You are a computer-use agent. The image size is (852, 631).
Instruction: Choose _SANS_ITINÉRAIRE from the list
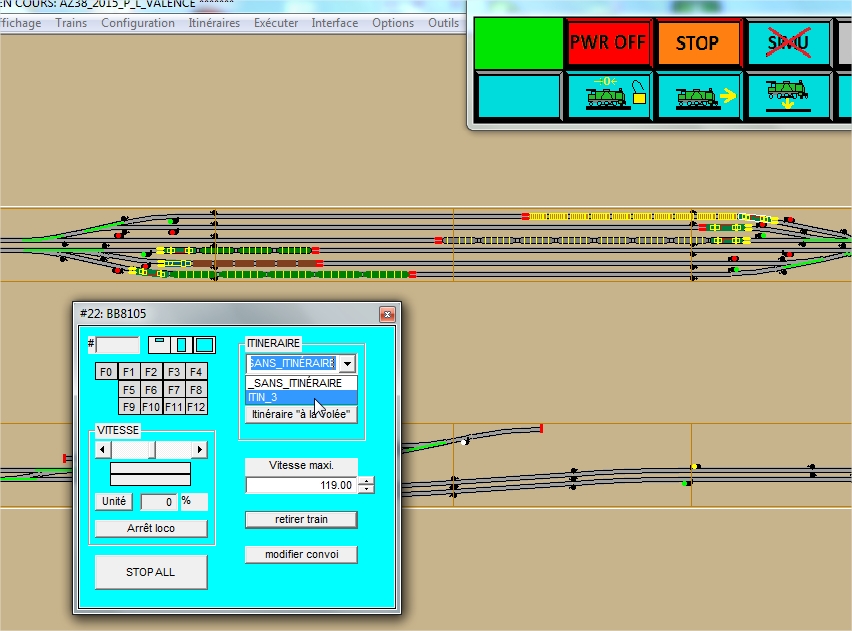coord(302,383)
